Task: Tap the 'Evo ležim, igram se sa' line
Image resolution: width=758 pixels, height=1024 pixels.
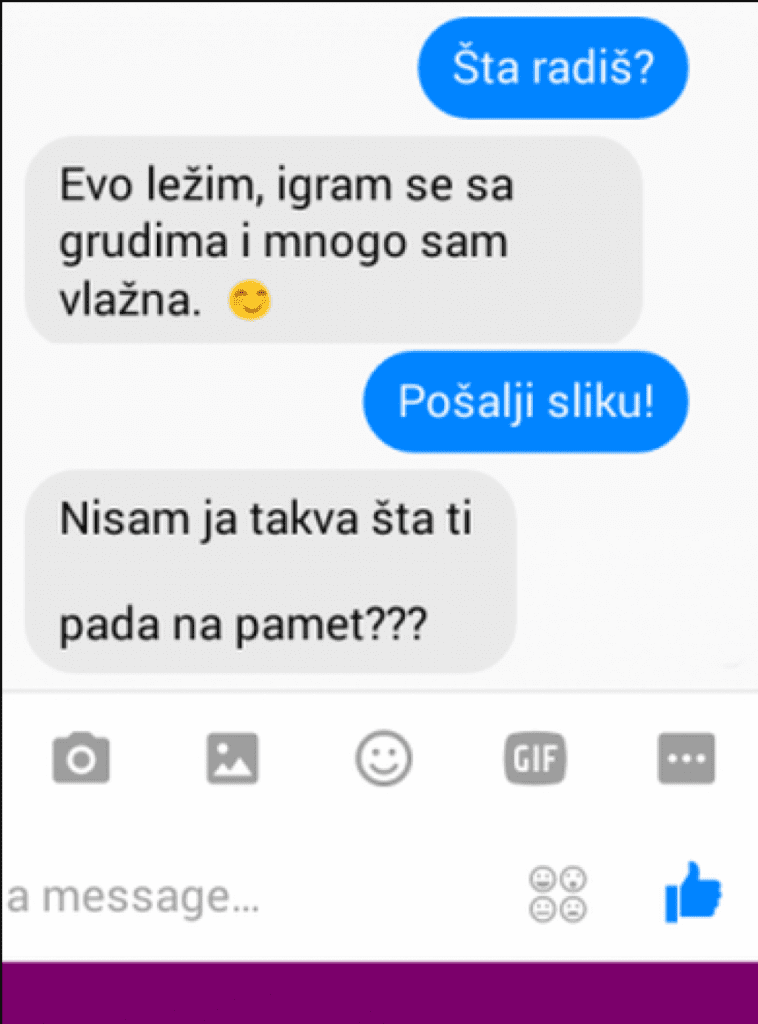Action: pyautogui.click(x=287, y=185)
